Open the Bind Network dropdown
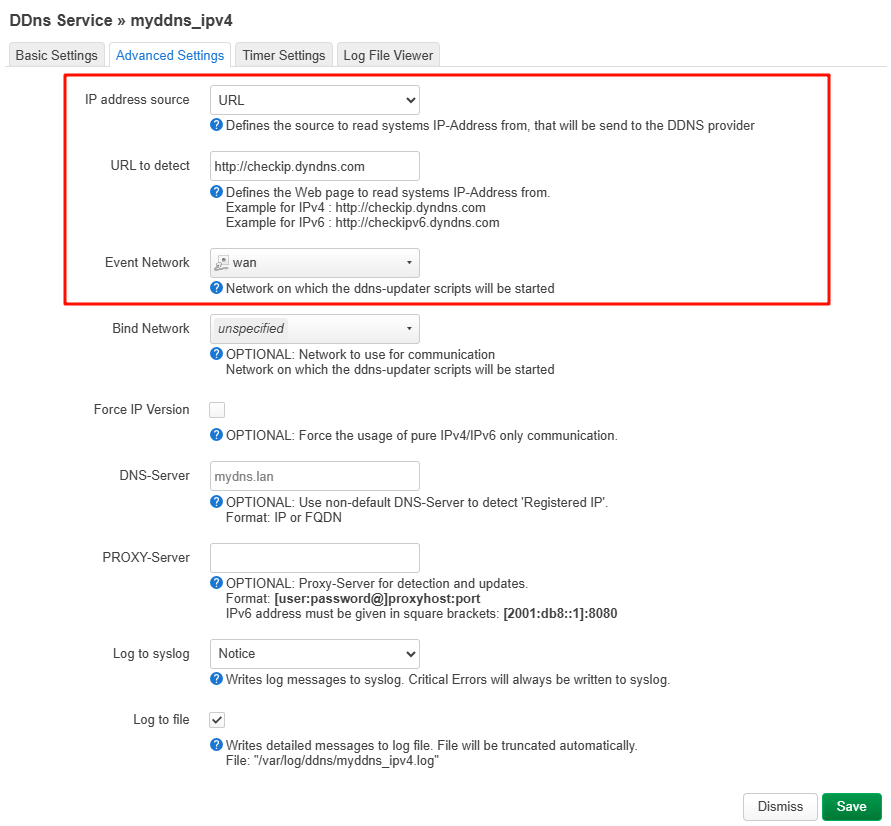 [314, 329]
